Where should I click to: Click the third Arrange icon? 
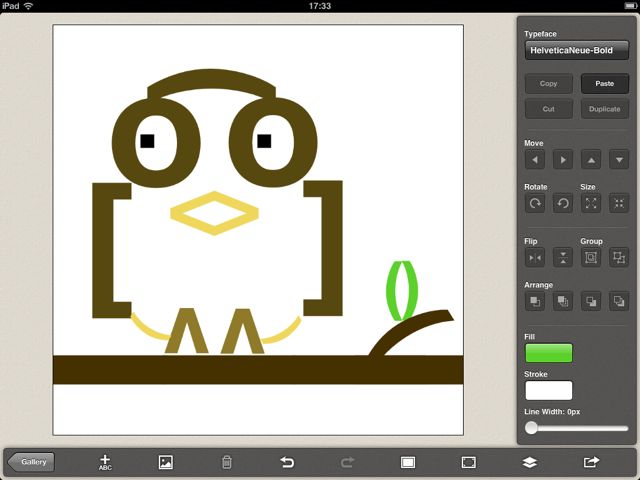pyautogui.click(x=591, y=301)
